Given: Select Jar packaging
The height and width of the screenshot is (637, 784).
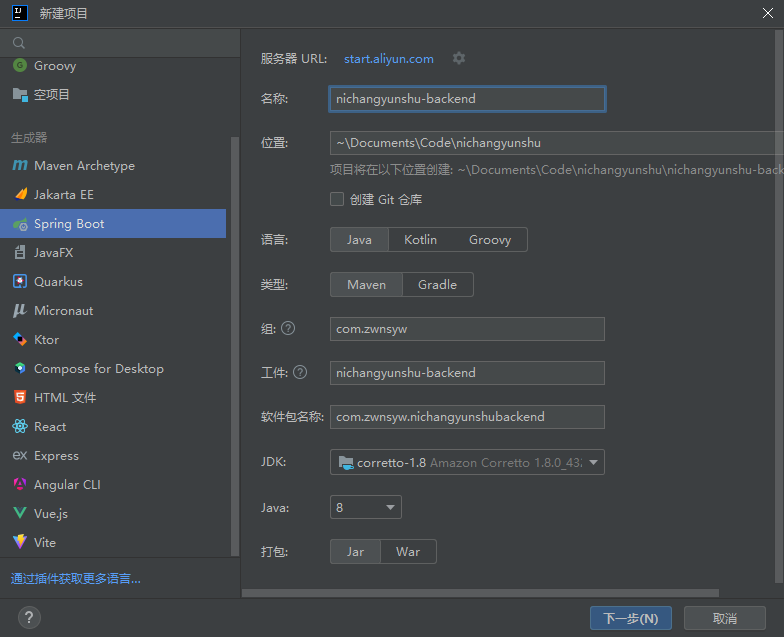Looking at the screenshot, I should 355,552.
